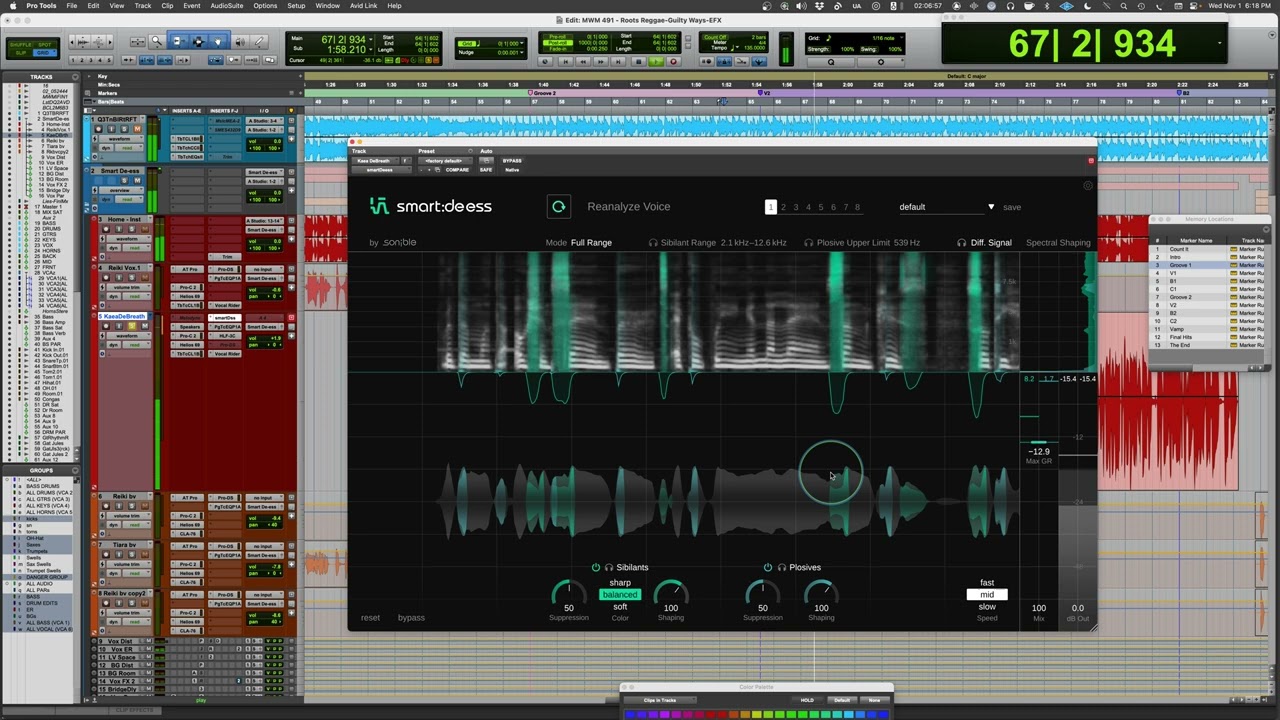The image size is (1280, 720).
Task: Toggle Grid edit mode
Action: click(46, 53)
